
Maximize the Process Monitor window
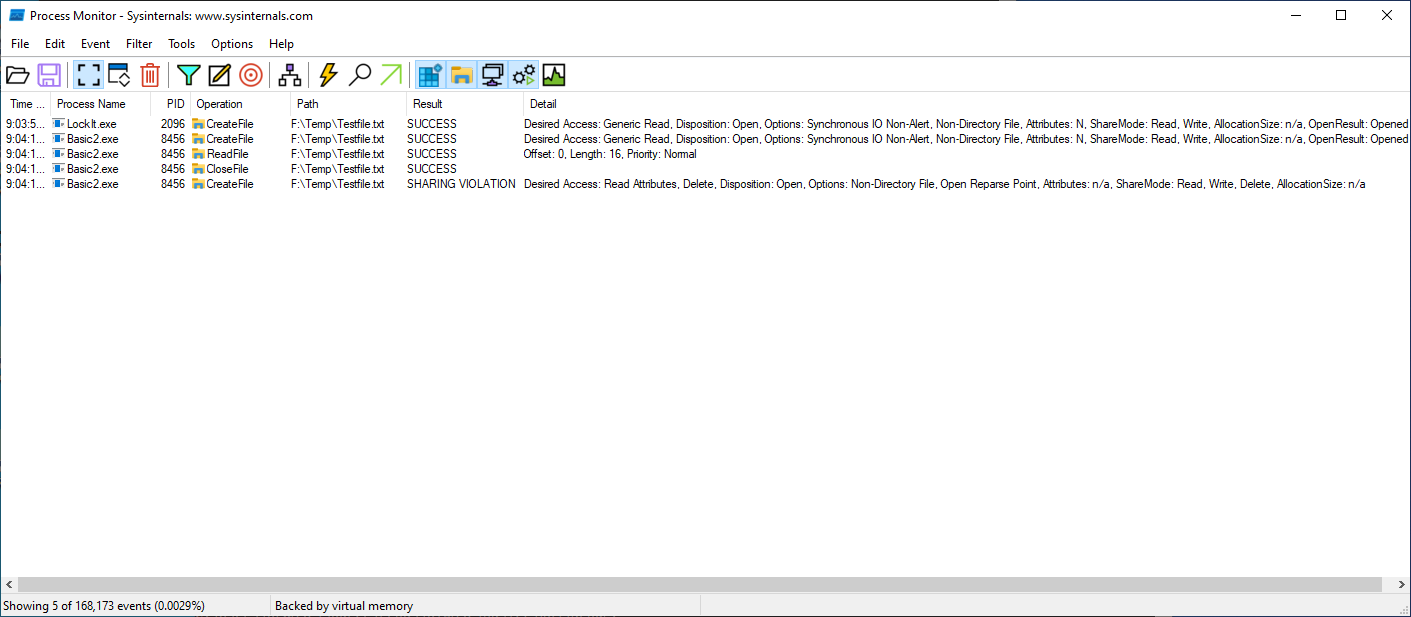coord(1341,15)
